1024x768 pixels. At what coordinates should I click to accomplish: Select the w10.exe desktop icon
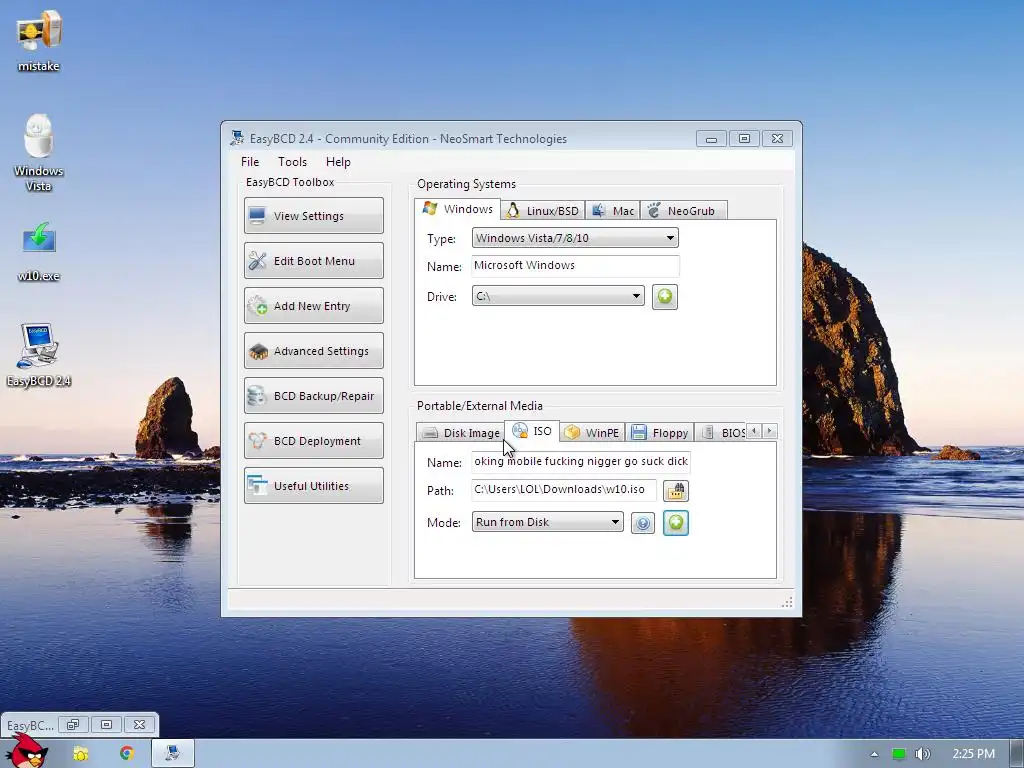(x=39, y=252)
